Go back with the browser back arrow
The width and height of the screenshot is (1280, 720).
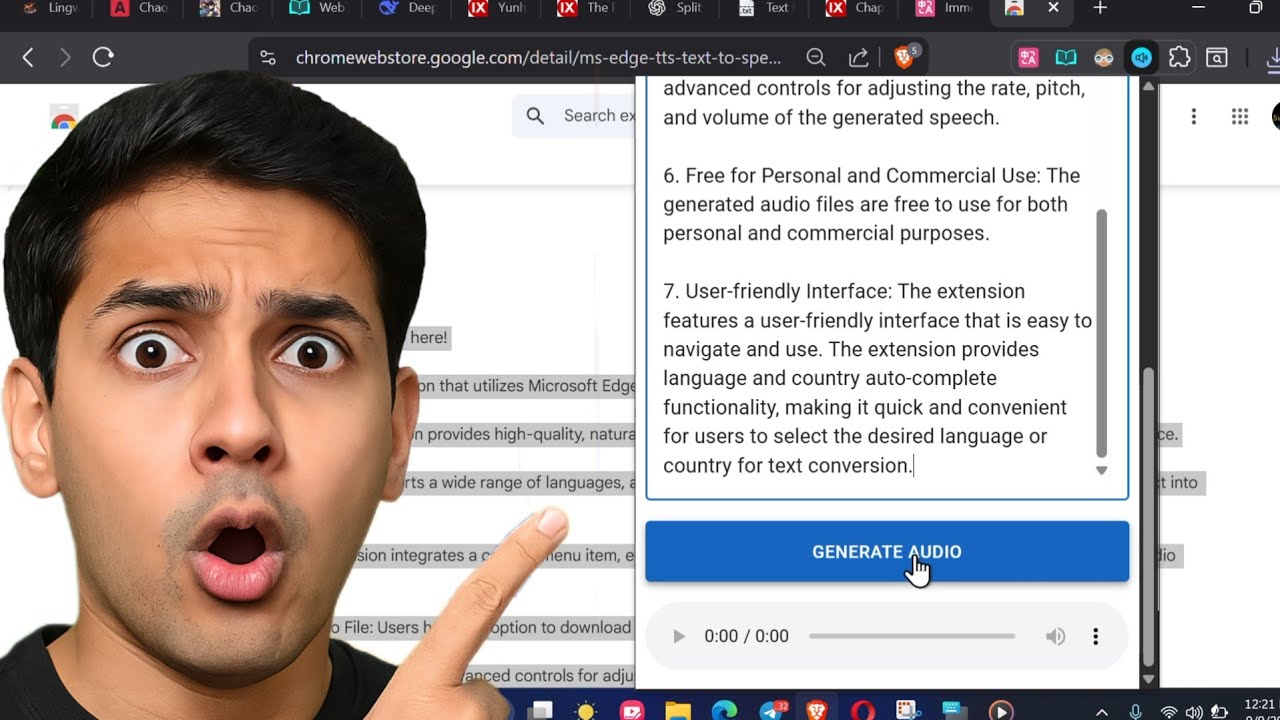(28, 57)
